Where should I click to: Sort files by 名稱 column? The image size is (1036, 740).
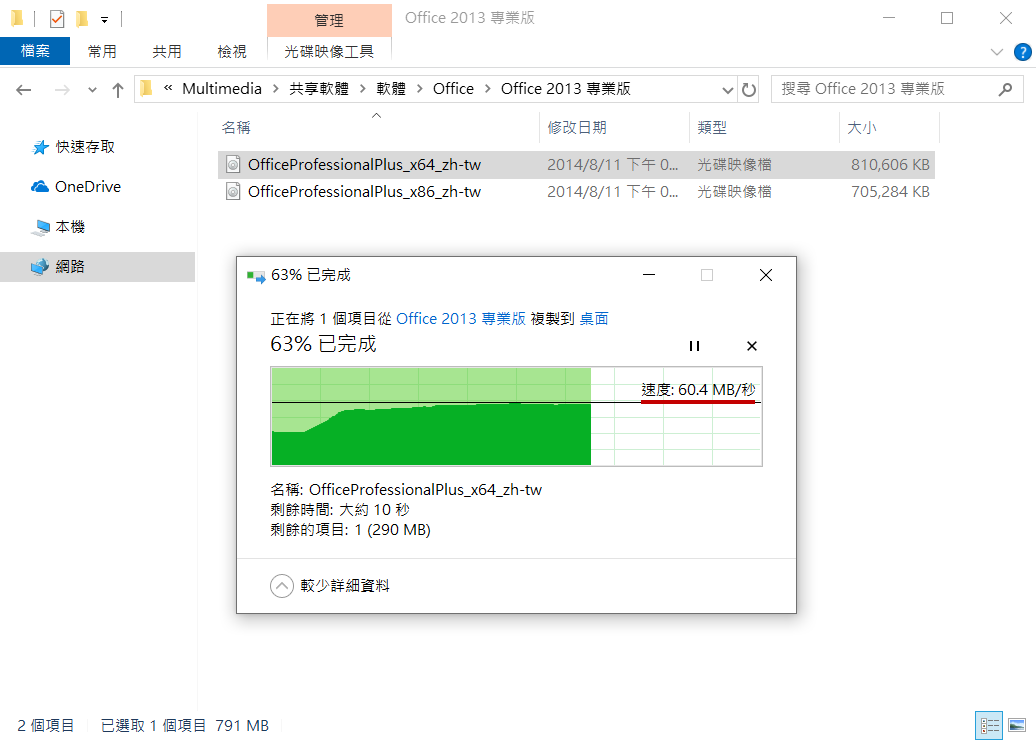(x=377, y=127)
